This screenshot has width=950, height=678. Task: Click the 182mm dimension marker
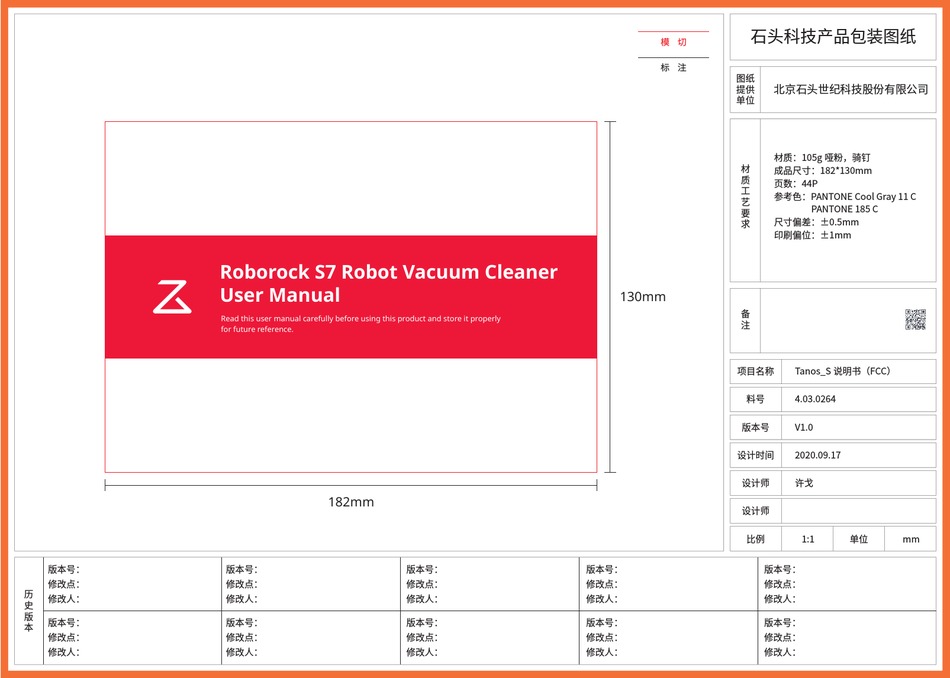click(x=350, y=501)
